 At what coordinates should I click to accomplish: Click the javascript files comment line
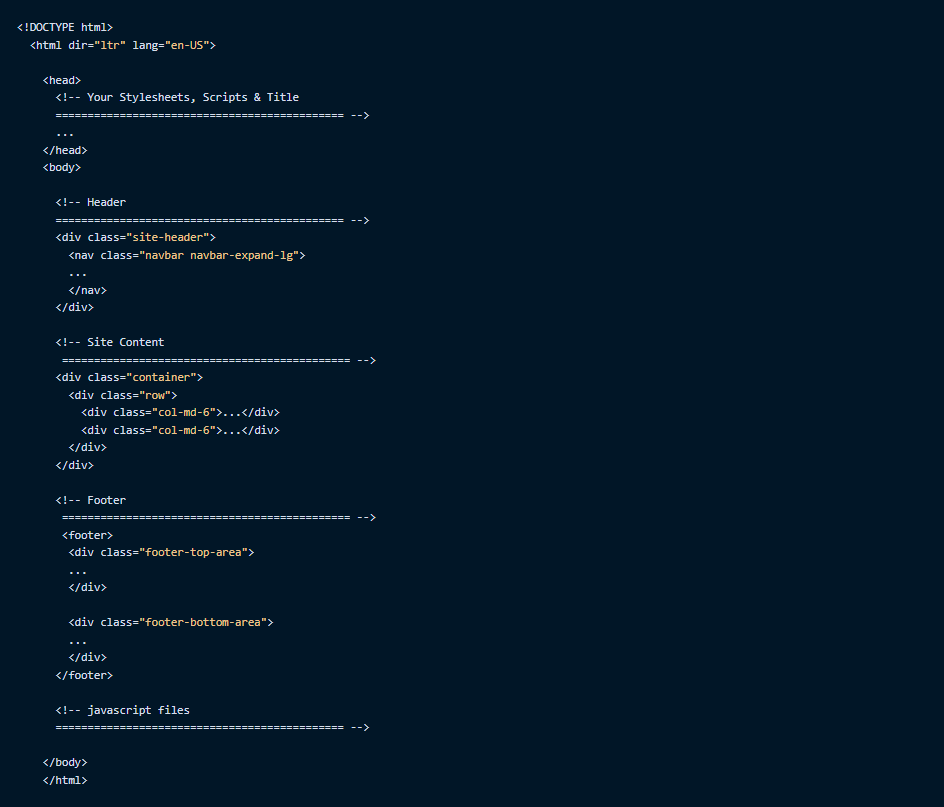pyautogui.click(x=123, y=710)
